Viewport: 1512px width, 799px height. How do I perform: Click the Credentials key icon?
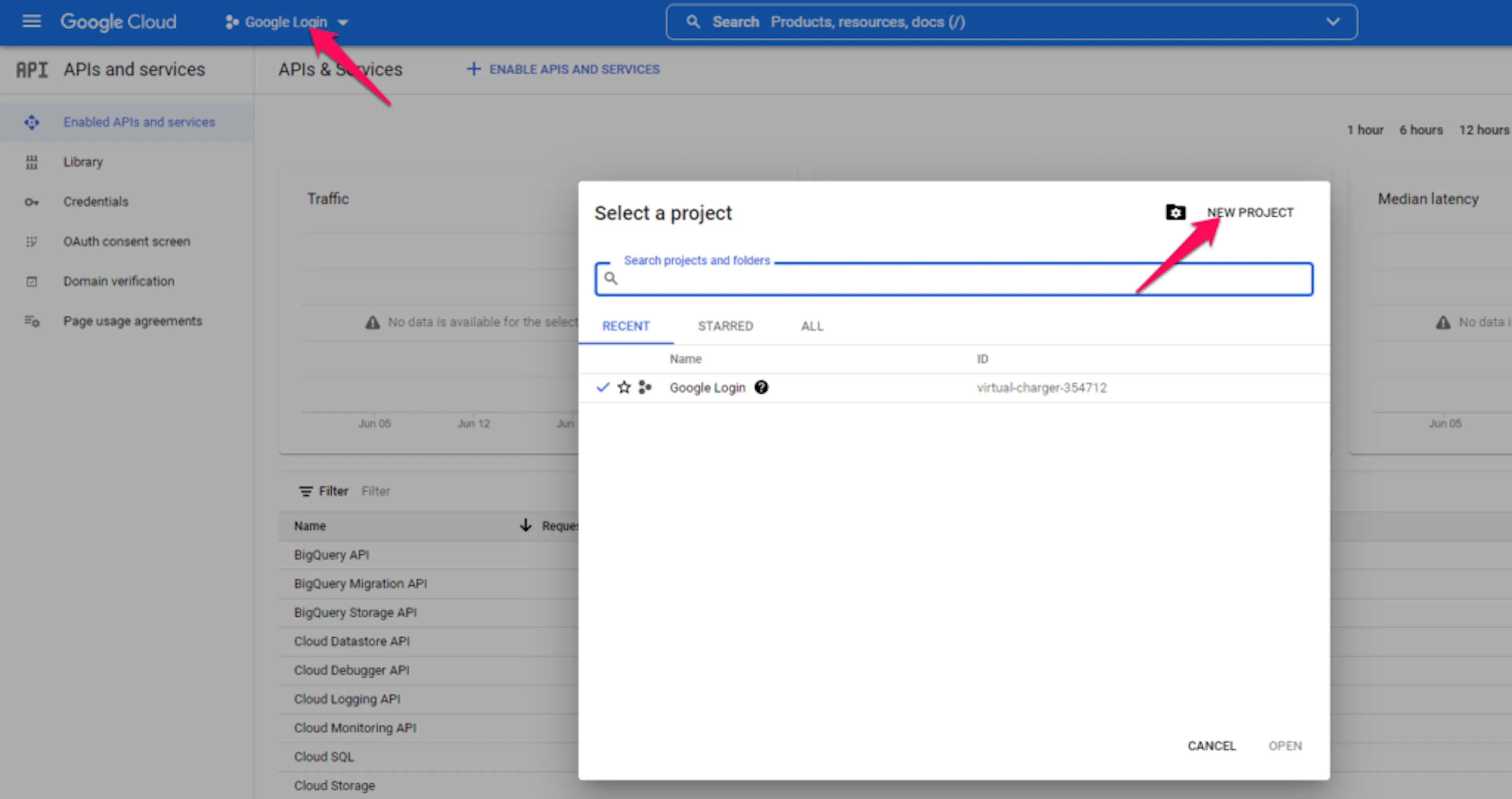click(31, 202)
